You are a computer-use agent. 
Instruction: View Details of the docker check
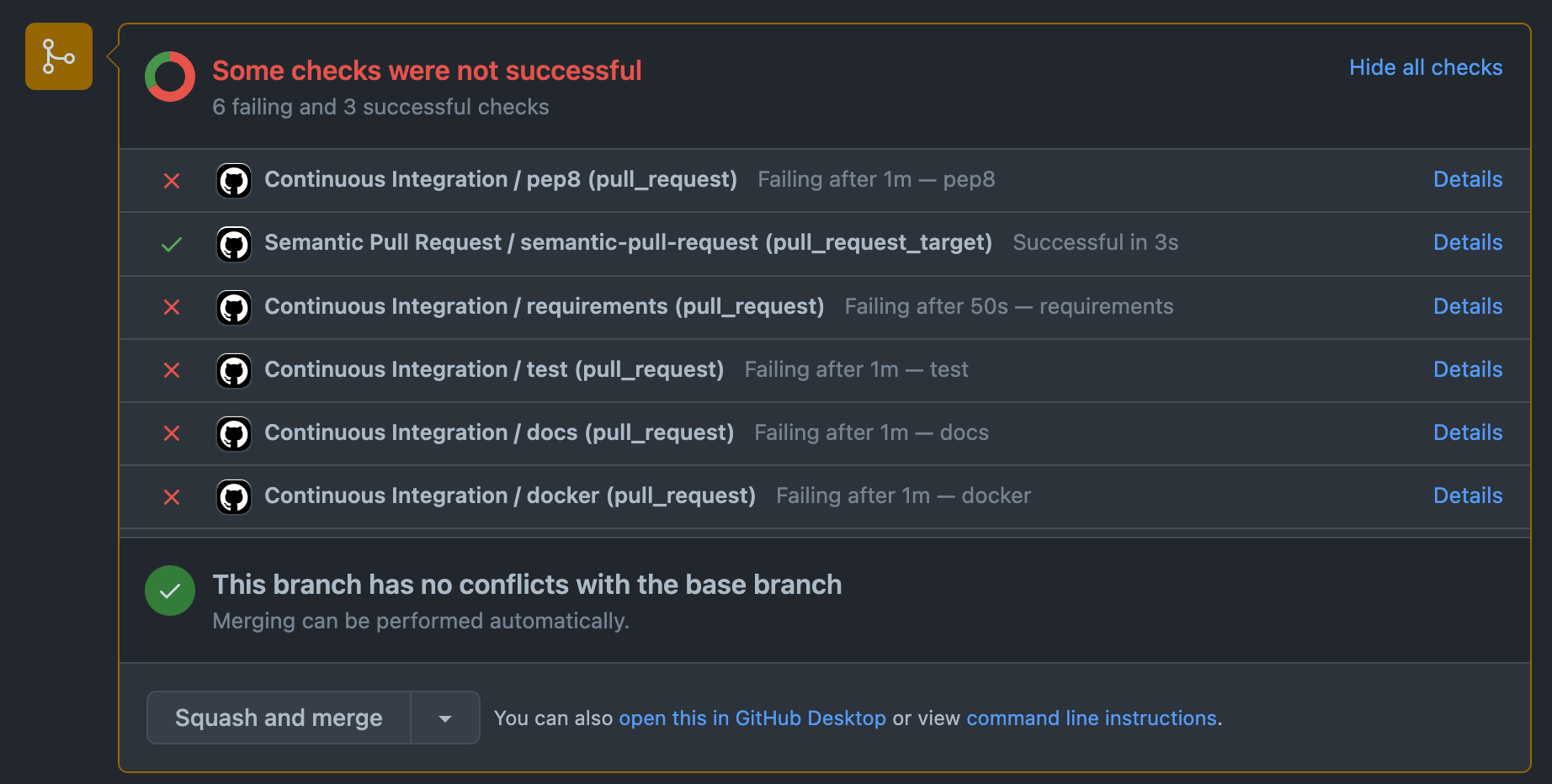1468,495
